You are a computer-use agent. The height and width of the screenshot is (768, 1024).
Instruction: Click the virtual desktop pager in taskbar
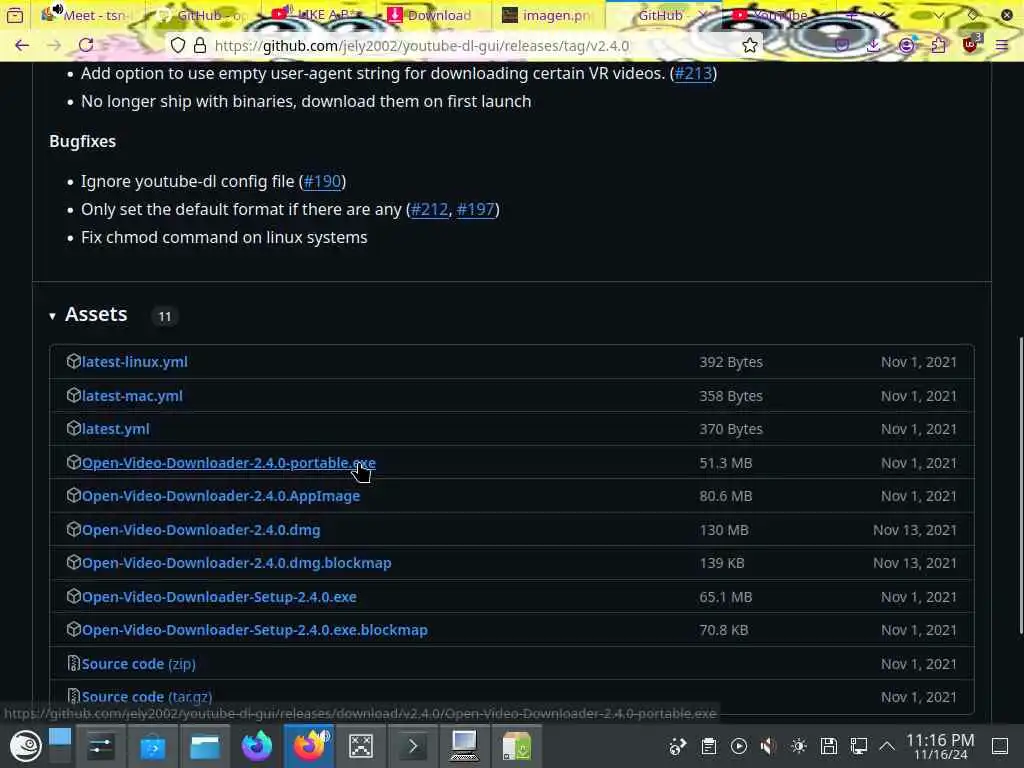click(x=59, y=746)
